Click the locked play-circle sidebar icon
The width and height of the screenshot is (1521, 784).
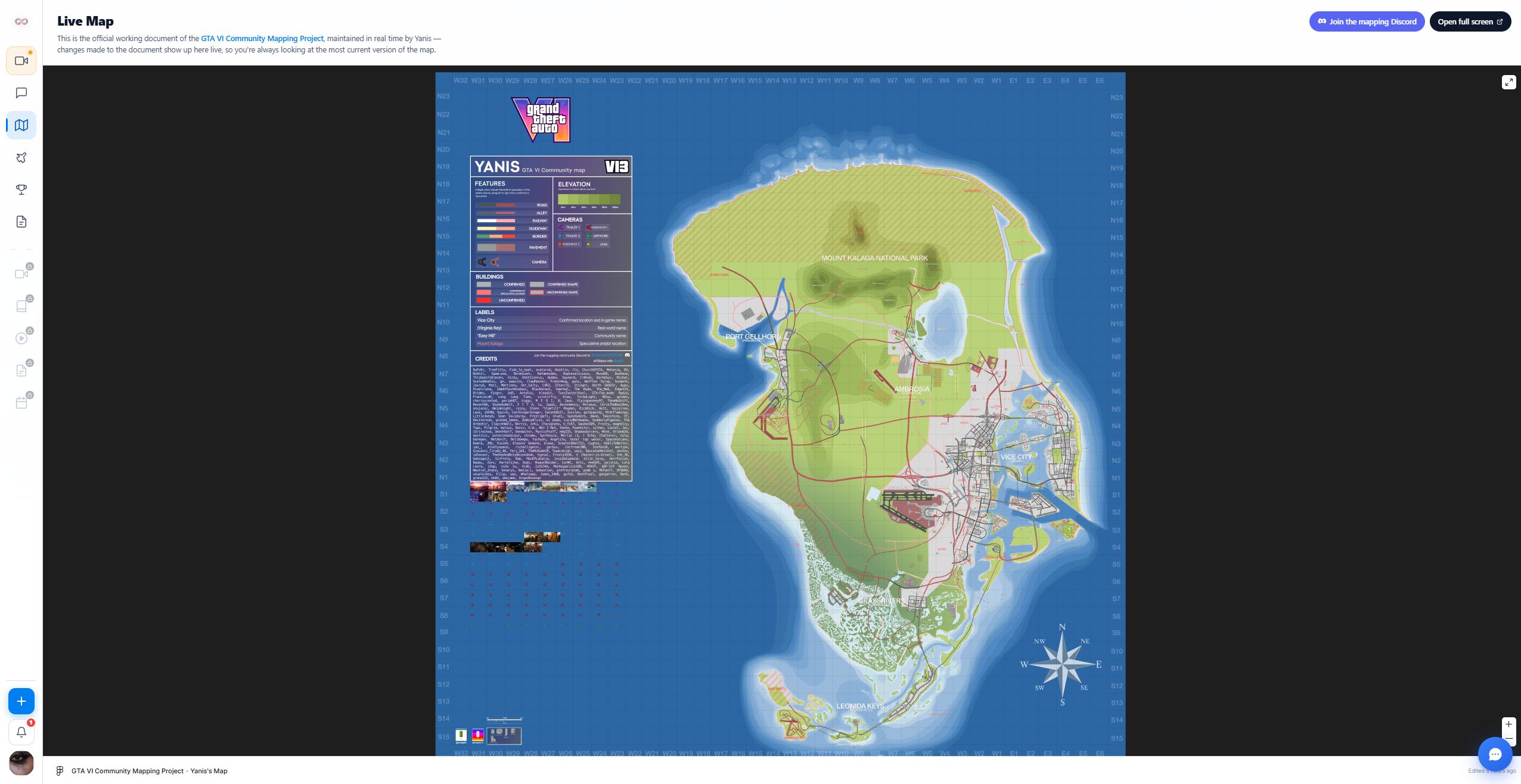[21, 338]
